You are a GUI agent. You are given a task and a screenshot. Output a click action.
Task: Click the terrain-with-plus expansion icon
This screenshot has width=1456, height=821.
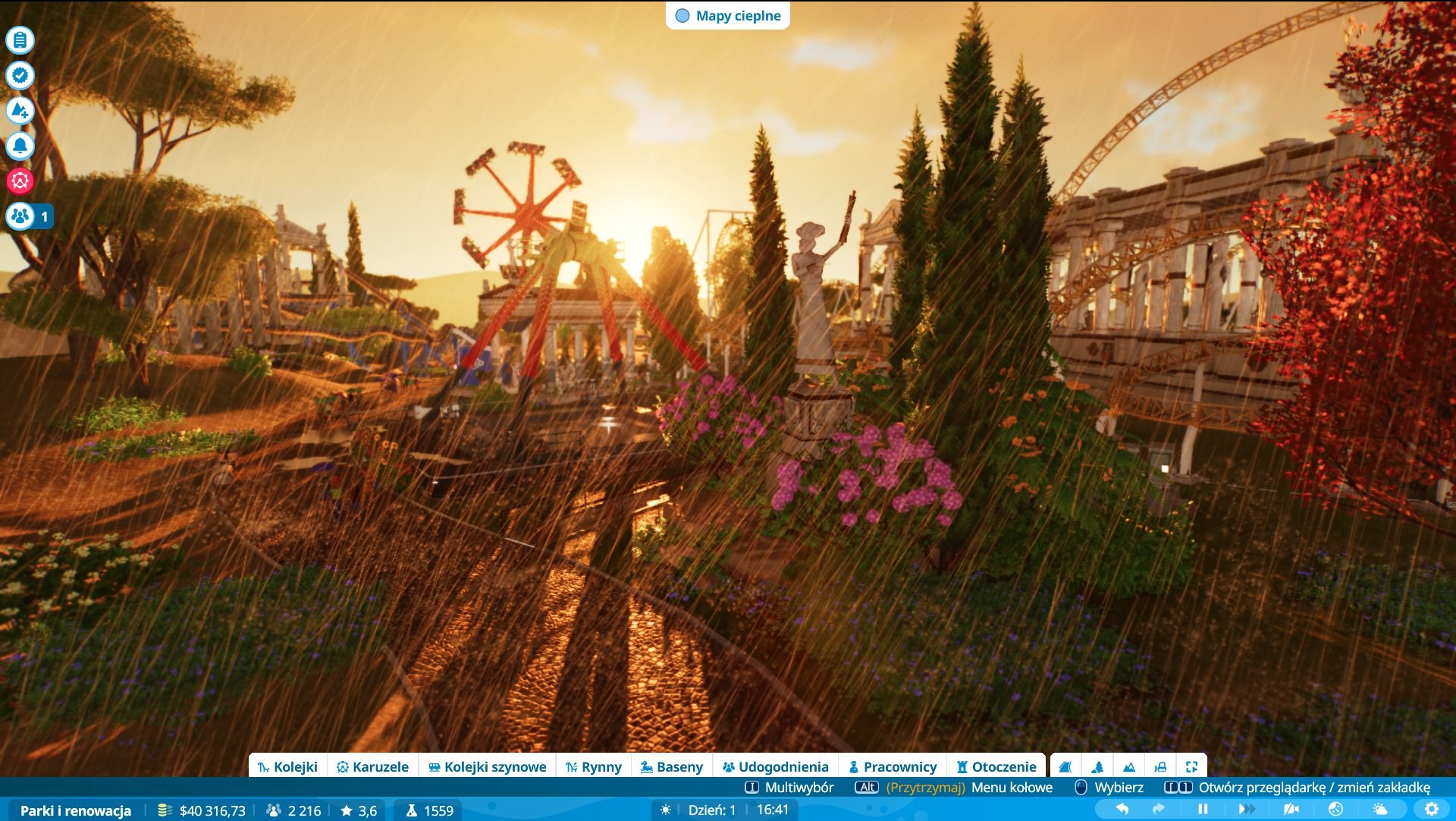click(20, 111)
